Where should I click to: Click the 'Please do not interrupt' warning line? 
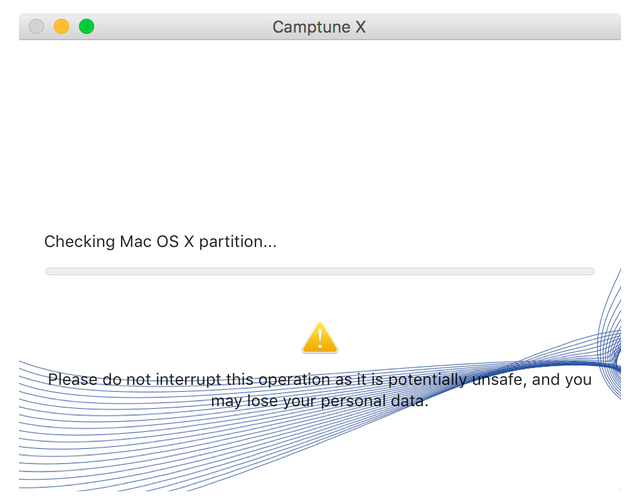coord(320,380)
